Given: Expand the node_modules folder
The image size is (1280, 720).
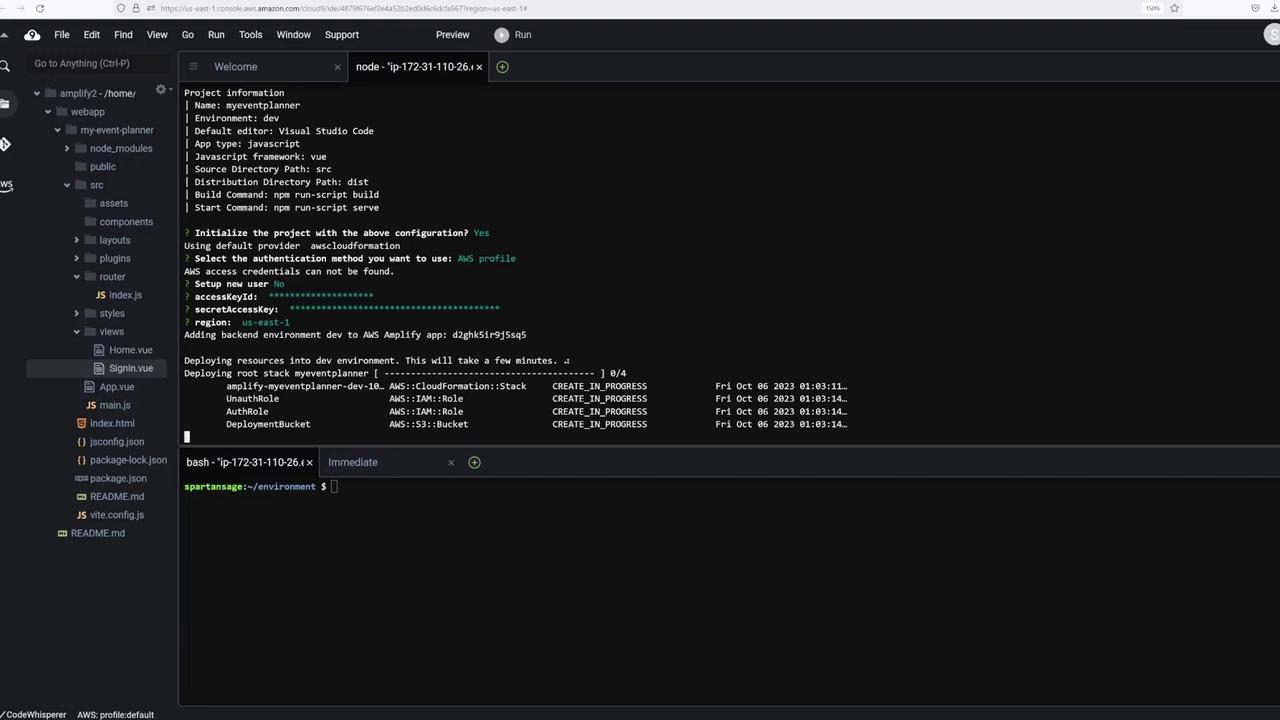Looking at the screenshot, I should [67, 148].
